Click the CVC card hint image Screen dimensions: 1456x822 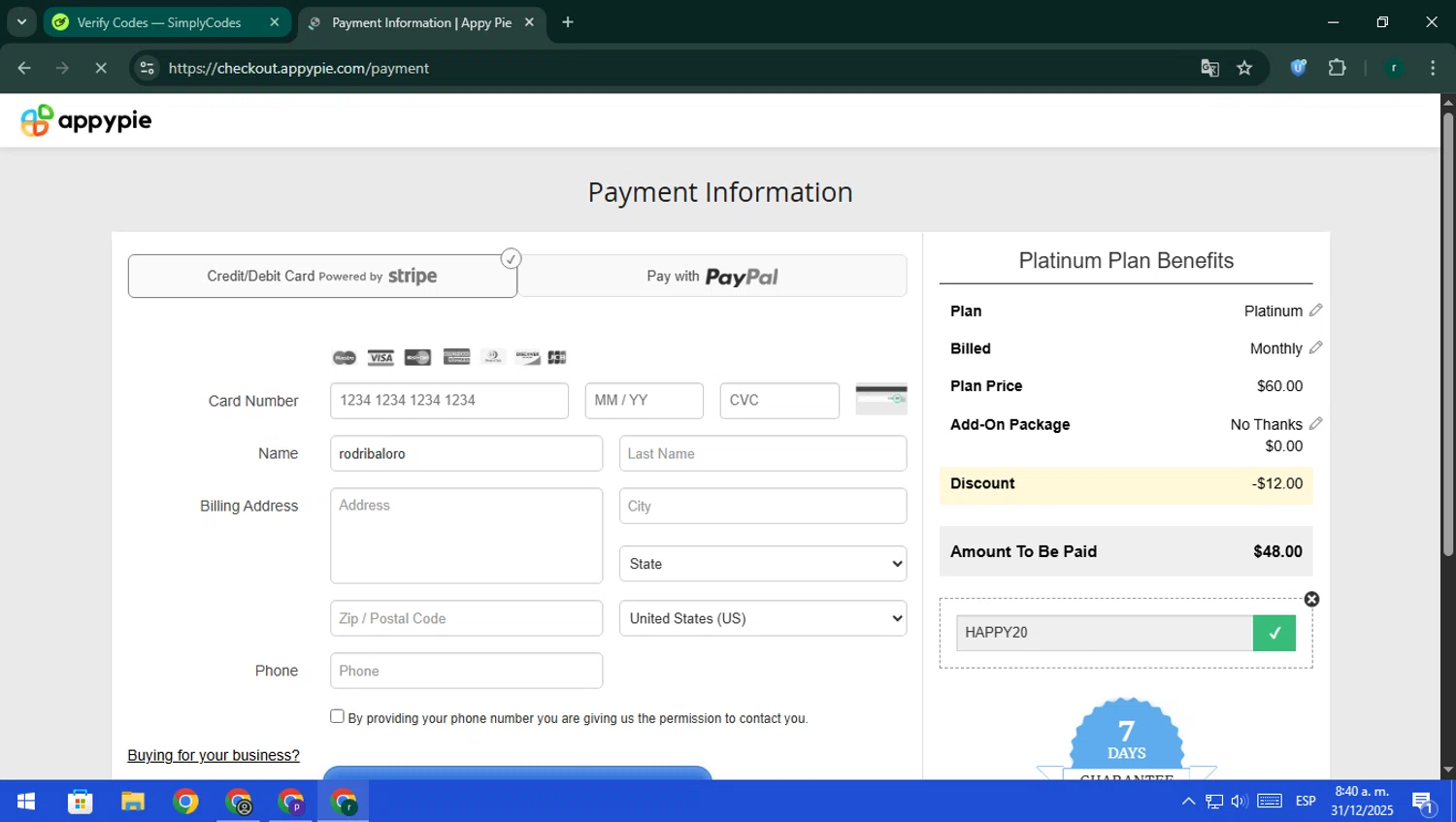coord(881,399)
